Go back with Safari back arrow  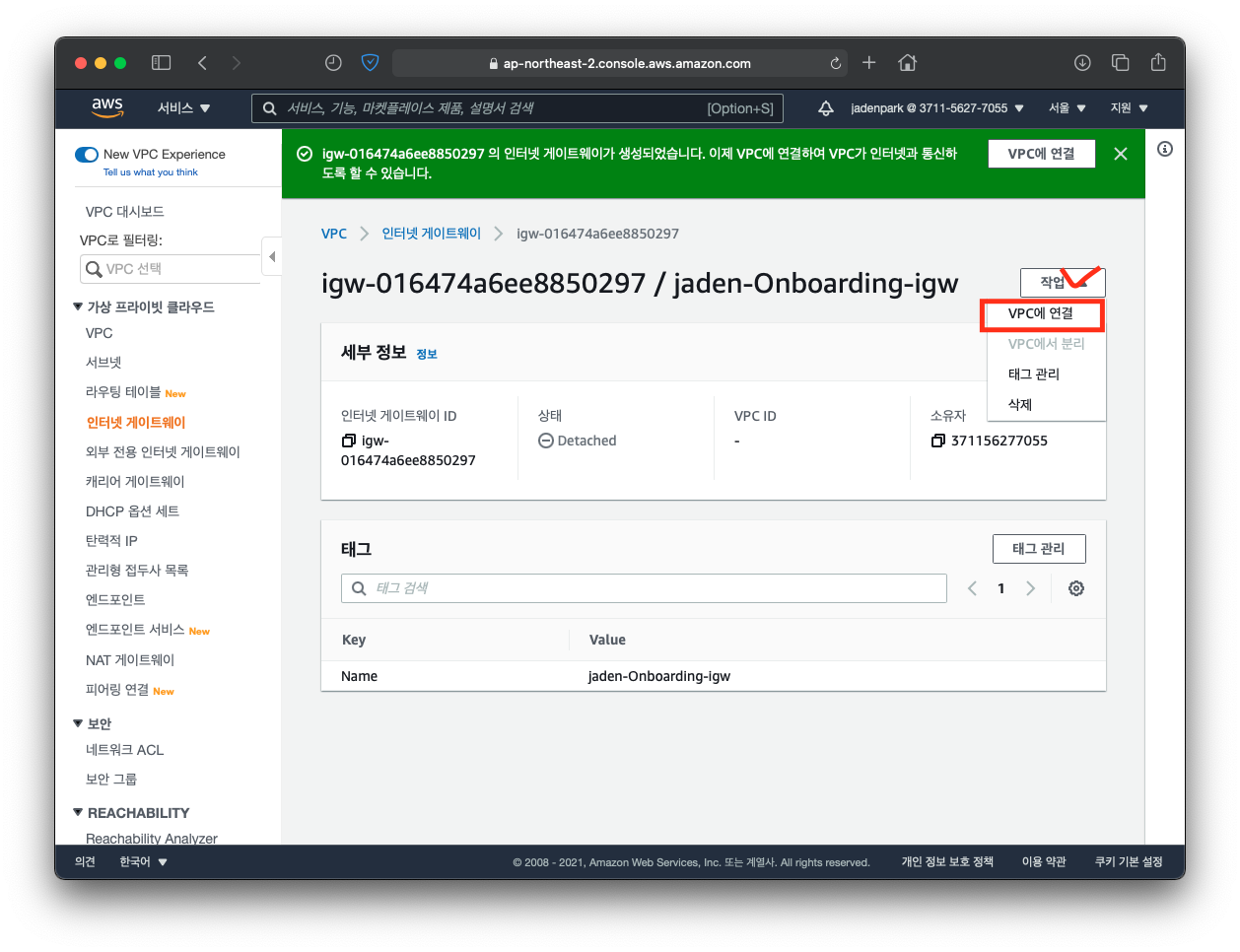[x=202, y=63]
